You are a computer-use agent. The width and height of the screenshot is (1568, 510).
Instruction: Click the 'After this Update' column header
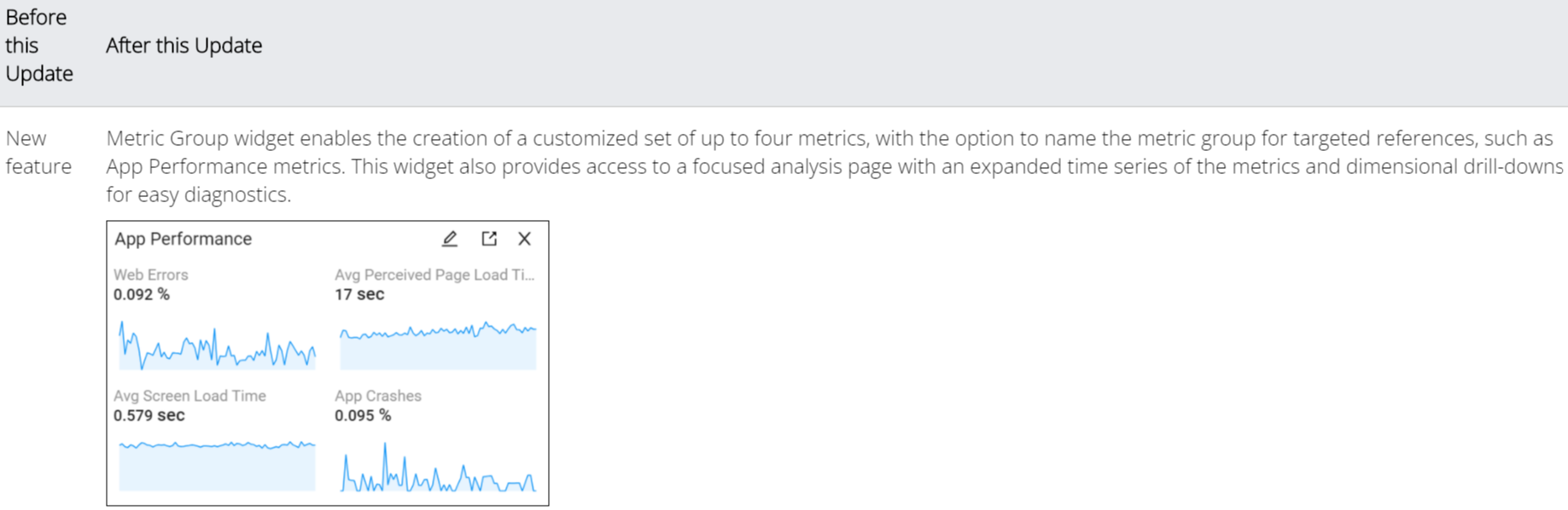click(184, 45)
